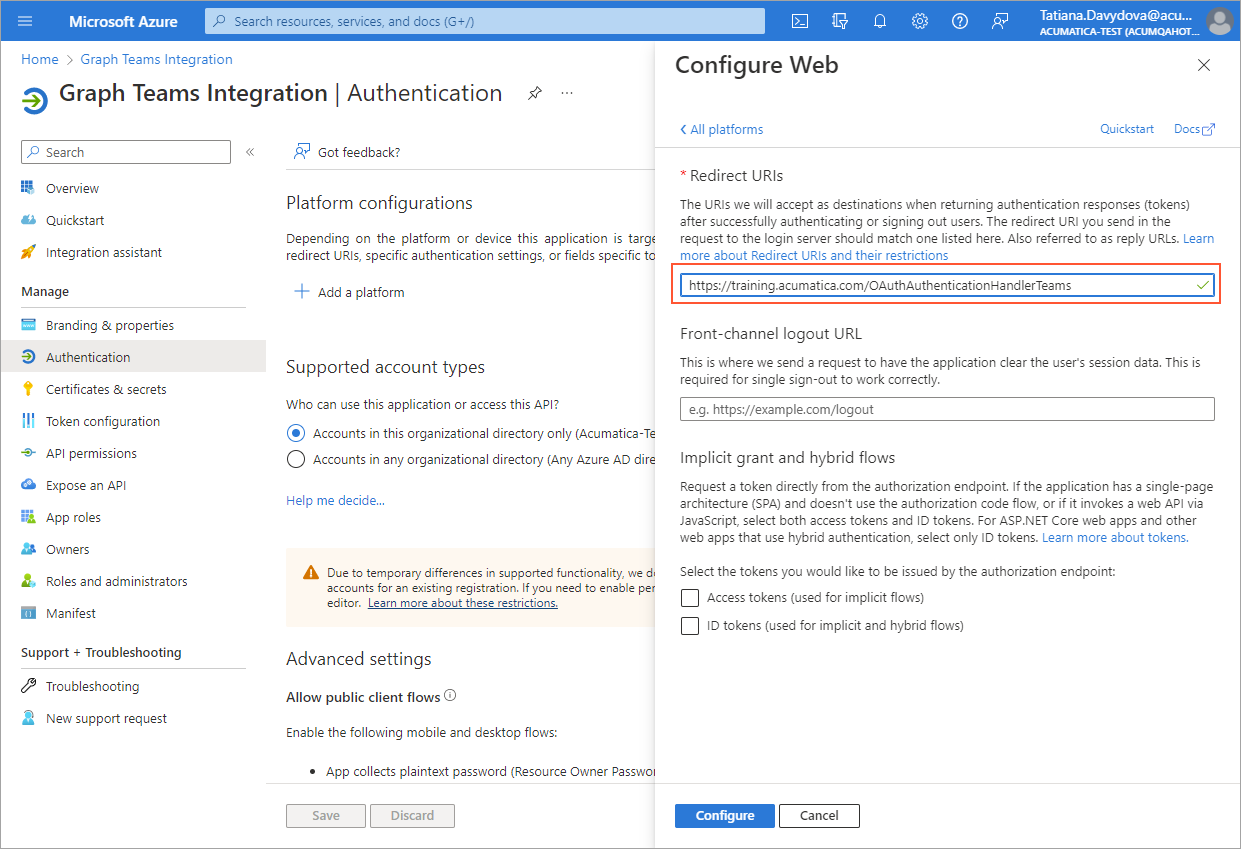Click the Save button at the bottom
The image size is (1241, 849).
pyautogui.click(x=326, y=815)
